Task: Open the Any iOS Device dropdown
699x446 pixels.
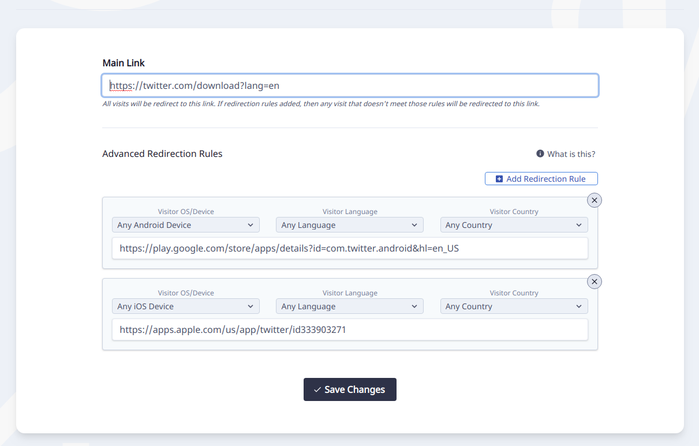Action: (185, 306)
